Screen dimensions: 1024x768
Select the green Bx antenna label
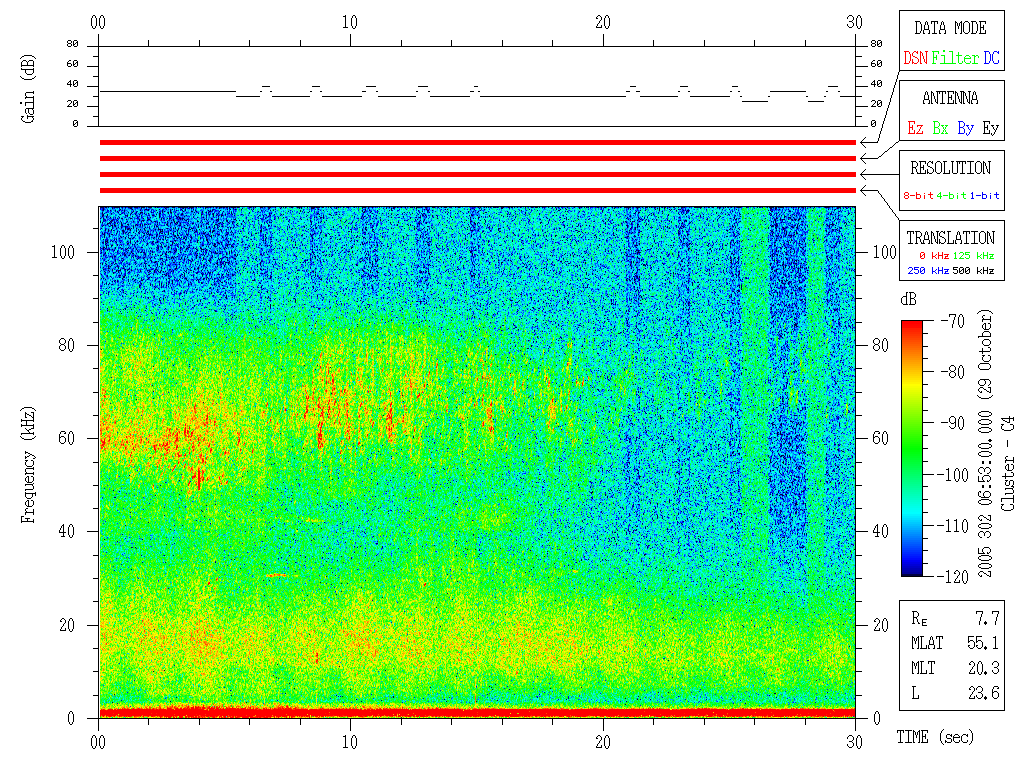pos(940,128)
